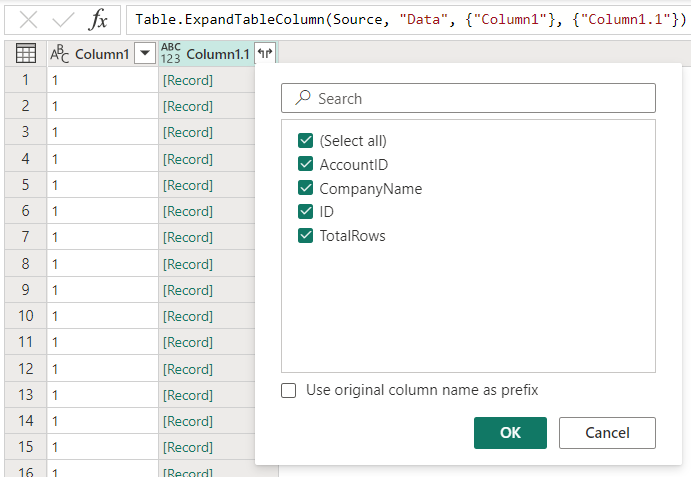Viewport: 691px width, 477px height.
Task: Click the formula bar text
Action: point(400,20)
